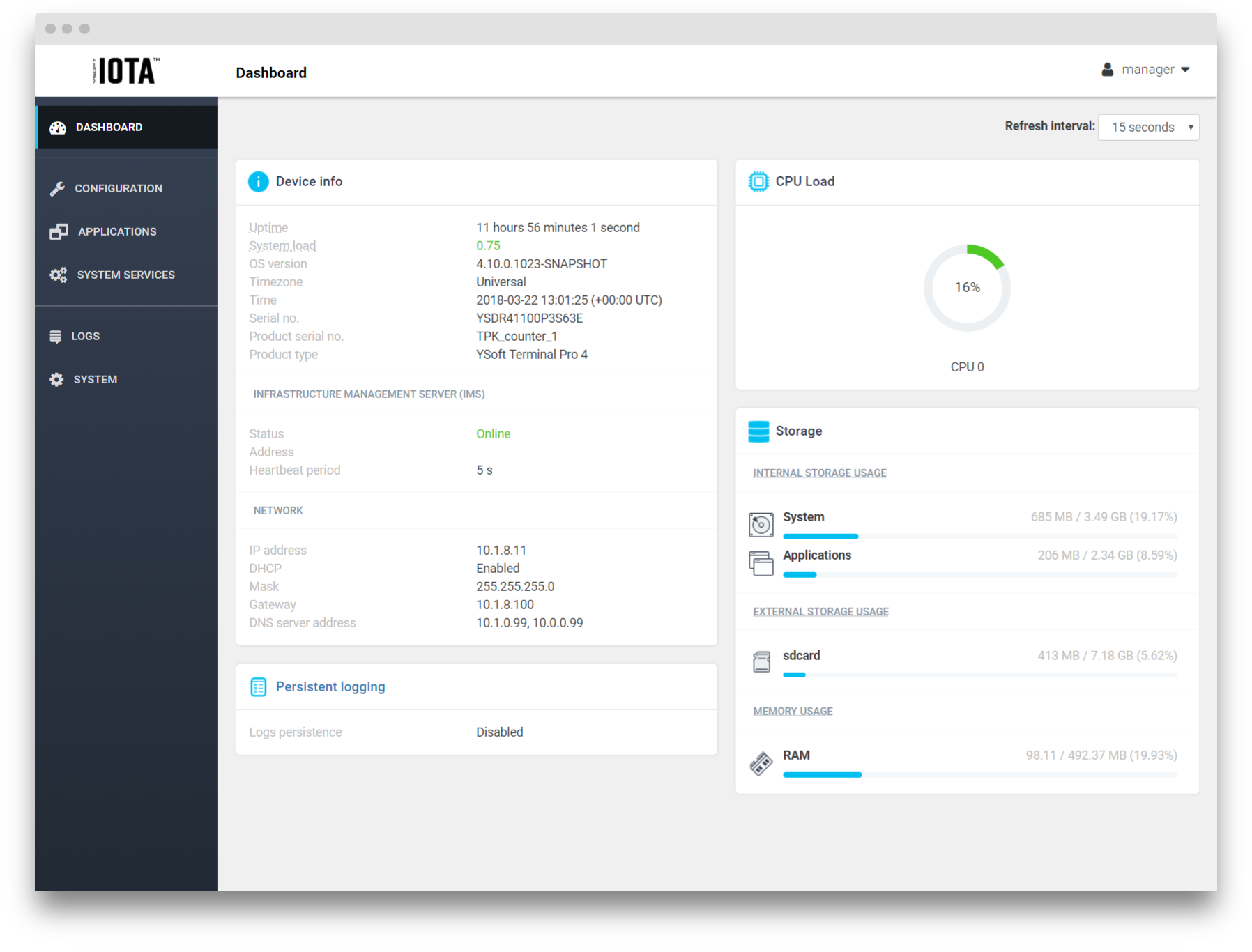This screenshot has width=1252, height=952.
Task: Click the Storage database icon
Action: point(758,431)
